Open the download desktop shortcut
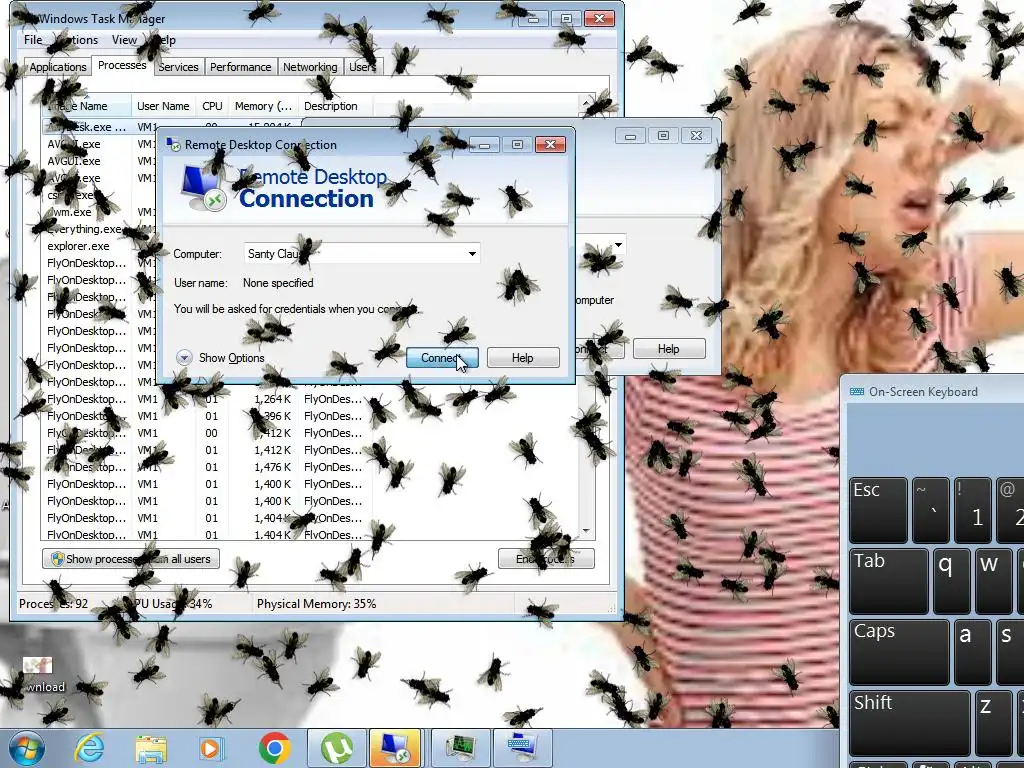Viewport: 1024px width, 768px height. (38, 675)
